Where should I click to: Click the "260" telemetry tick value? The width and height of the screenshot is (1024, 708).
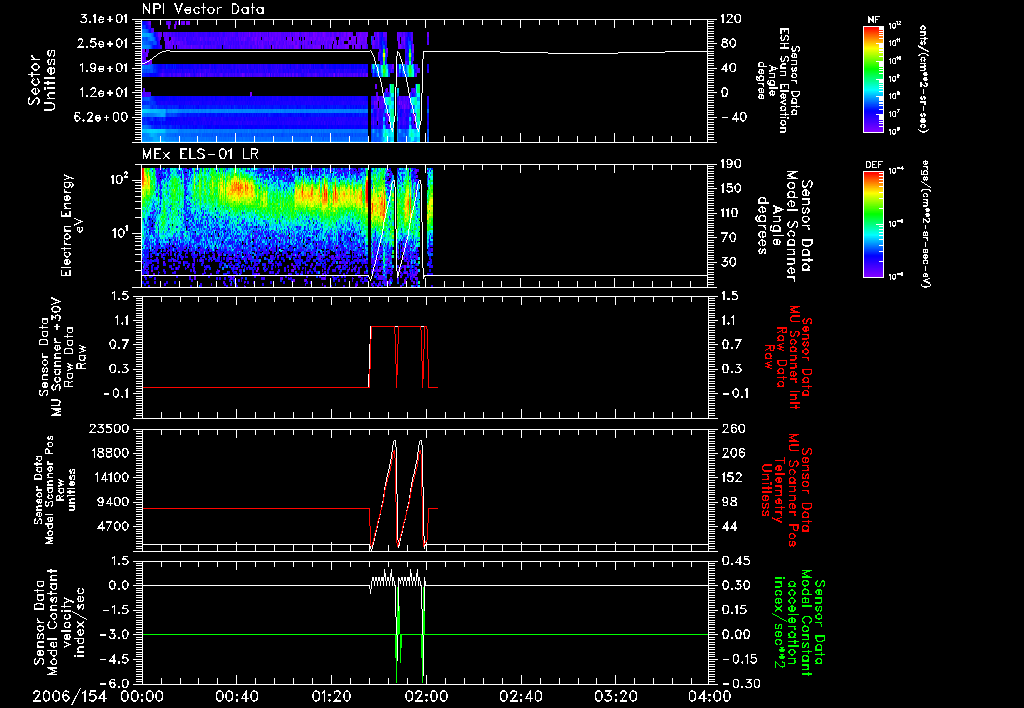click(731, 429)
